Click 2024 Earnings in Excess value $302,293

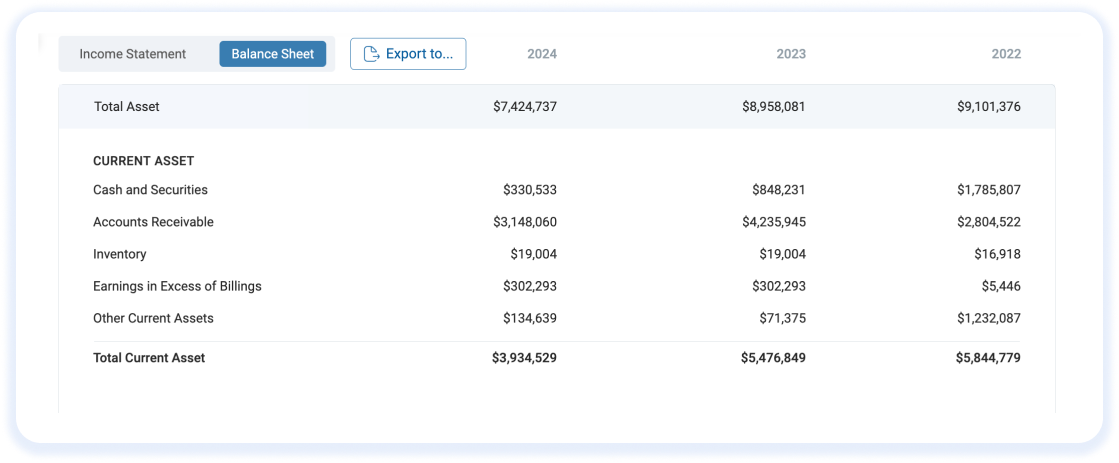530,286
